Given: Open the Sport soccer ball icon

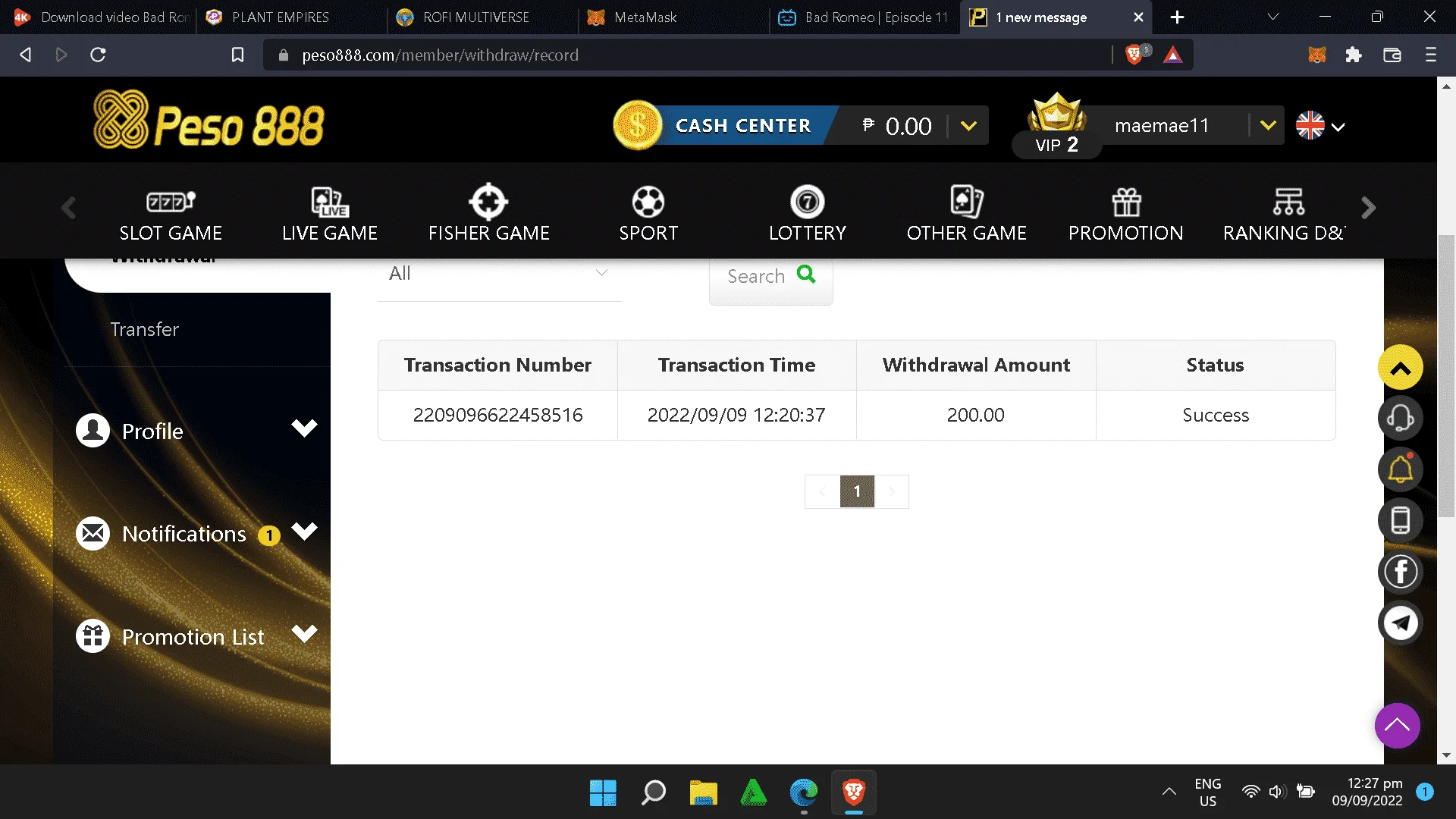Looking at the screenshot, I should (x=648, y=201).
